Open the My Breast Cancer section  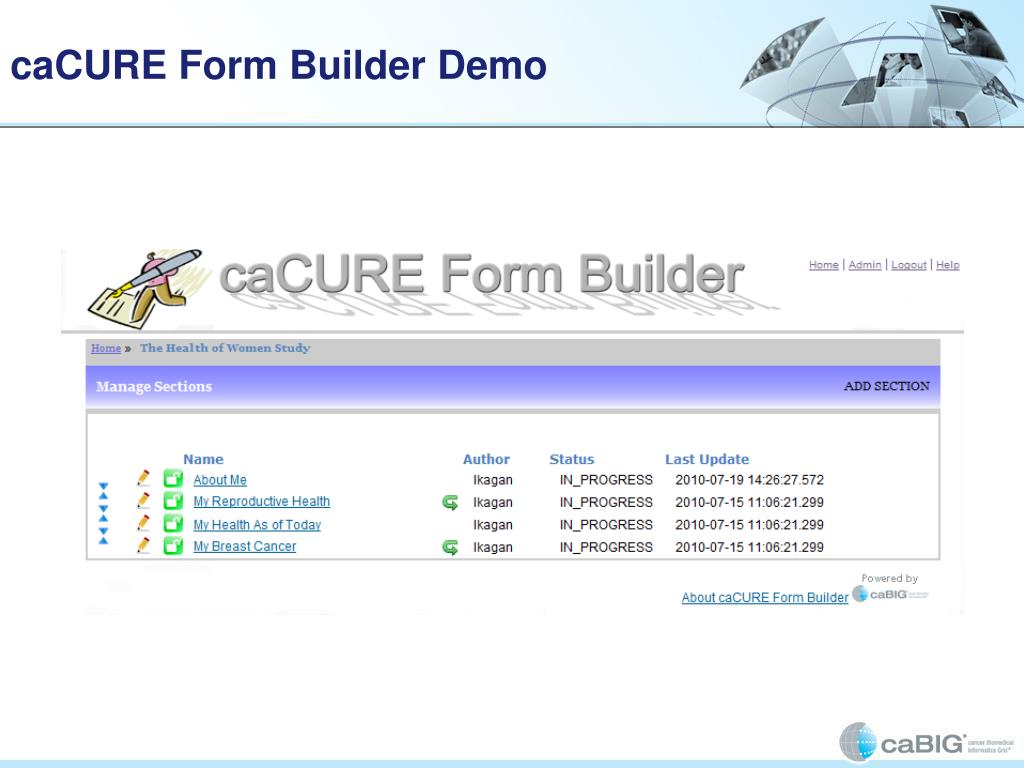(244, 547)
